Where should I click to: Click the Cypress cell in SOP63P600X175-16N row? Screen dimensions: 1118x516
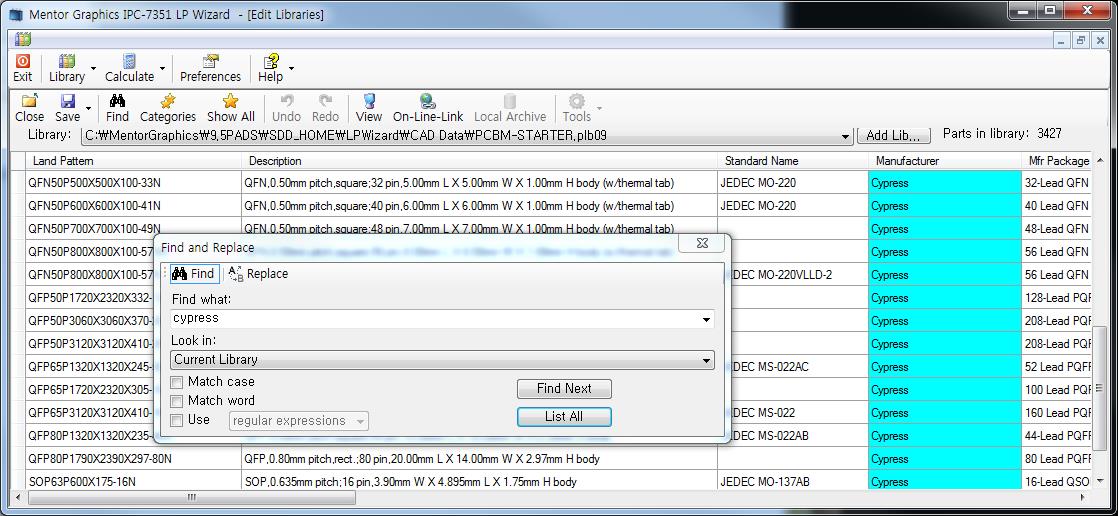[x=945, y=482]
